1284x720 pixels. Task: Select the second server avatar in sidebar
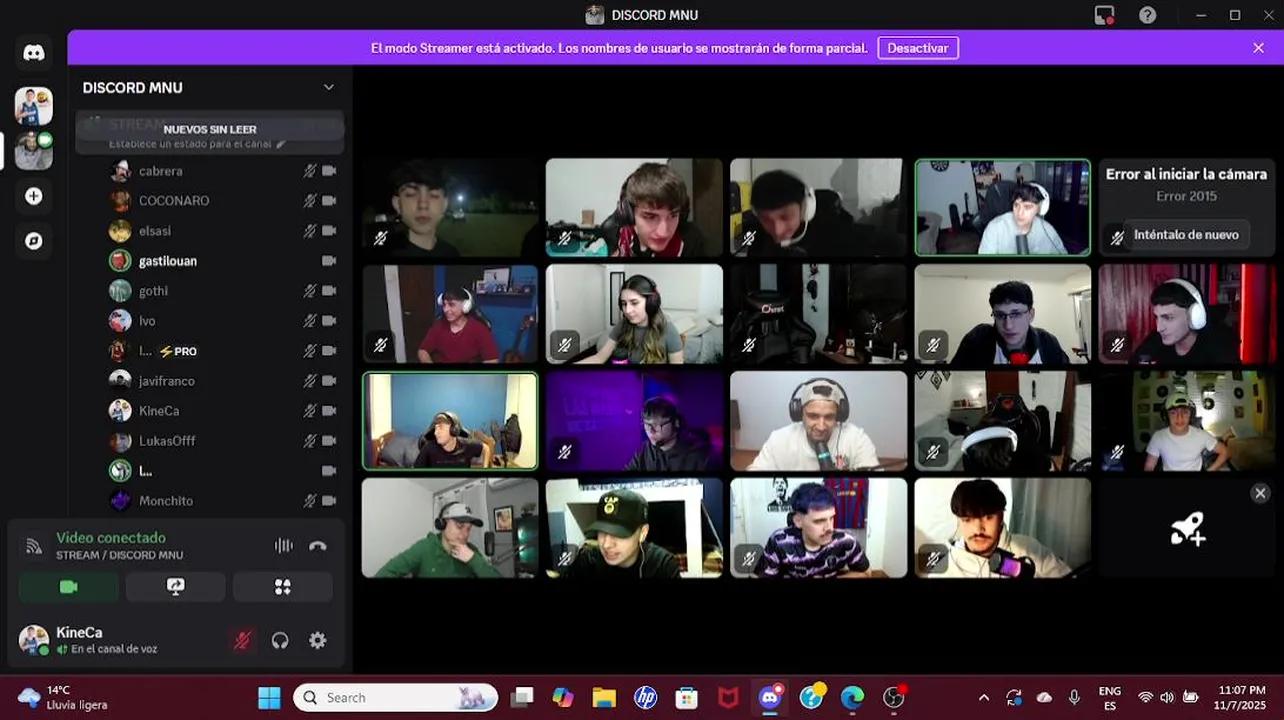[34, 151]
